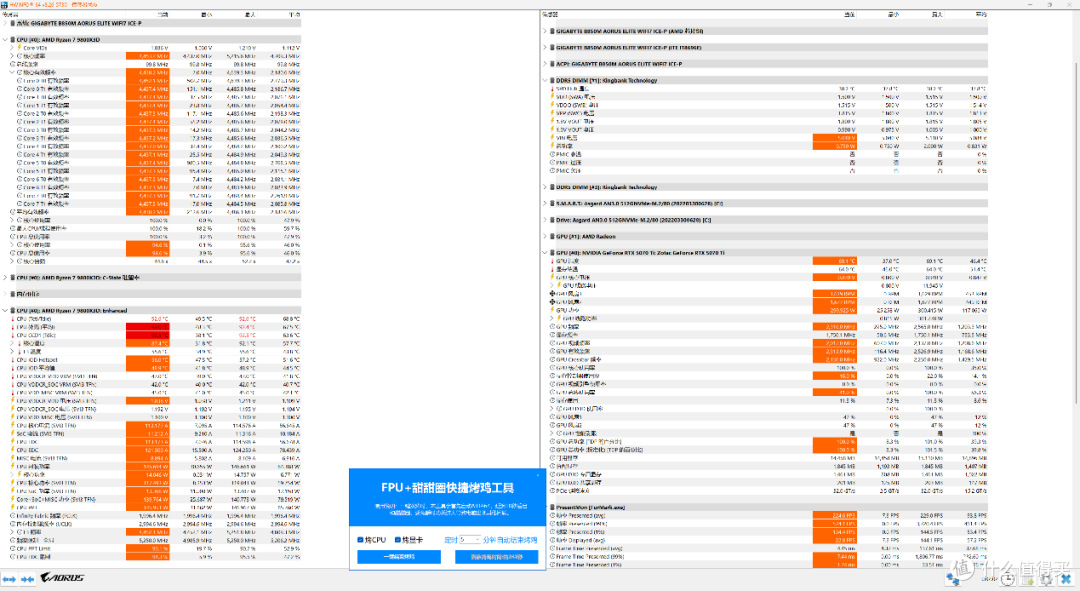This screenshot has height=591, width=1080.
Task: Expand DDR5 DIMM [#2] Kingbank group
Action: coord(545,187)
